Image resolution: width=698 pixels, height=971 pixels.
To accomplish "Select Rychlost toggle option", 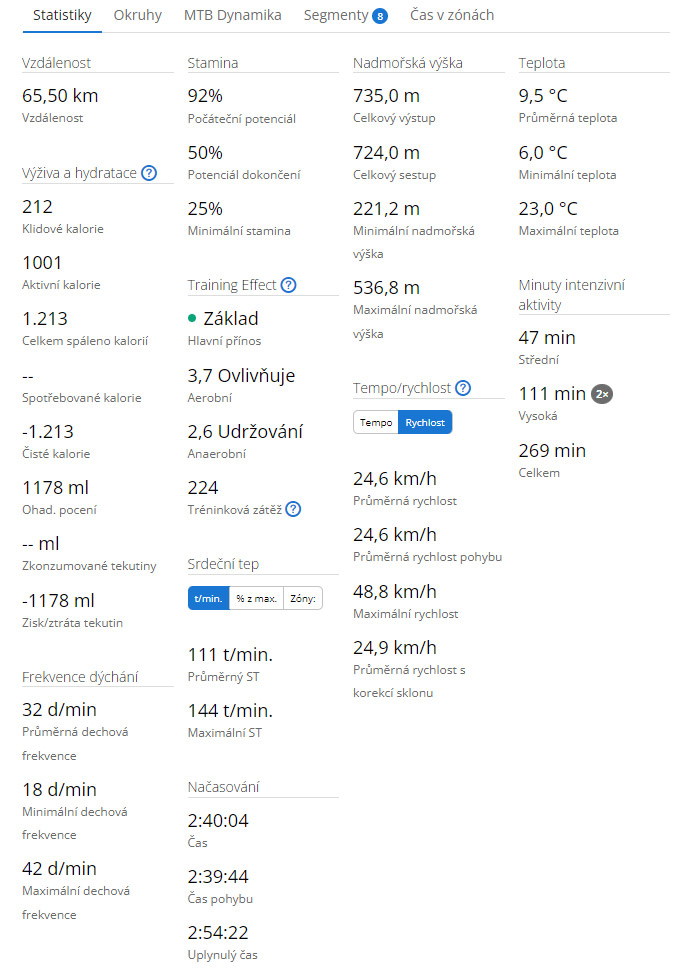I will pos(425,422).
